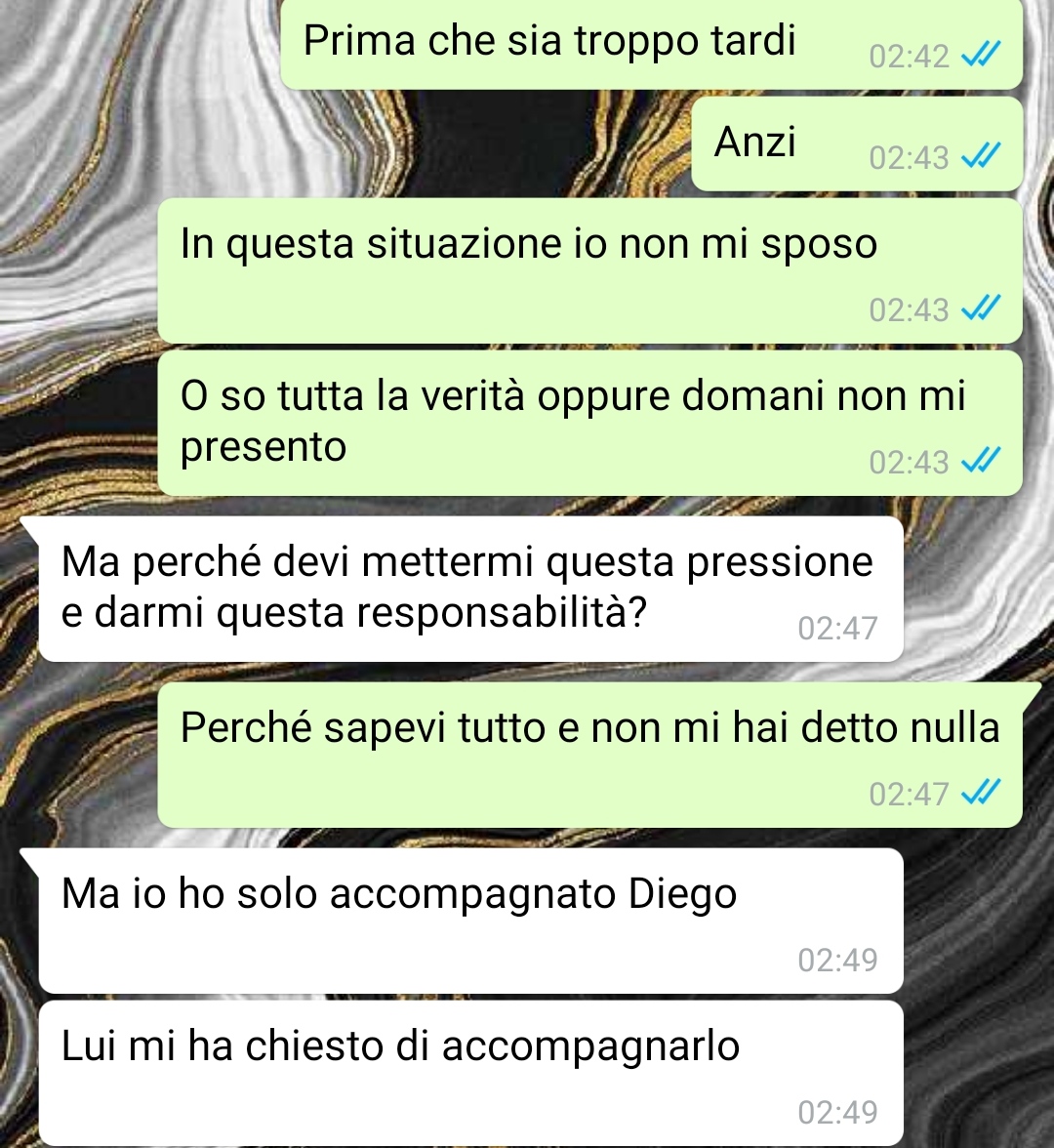Tap the 02:49 timestamp on the last message
Screen dimensions: 1054x1148
(837, 1112)
